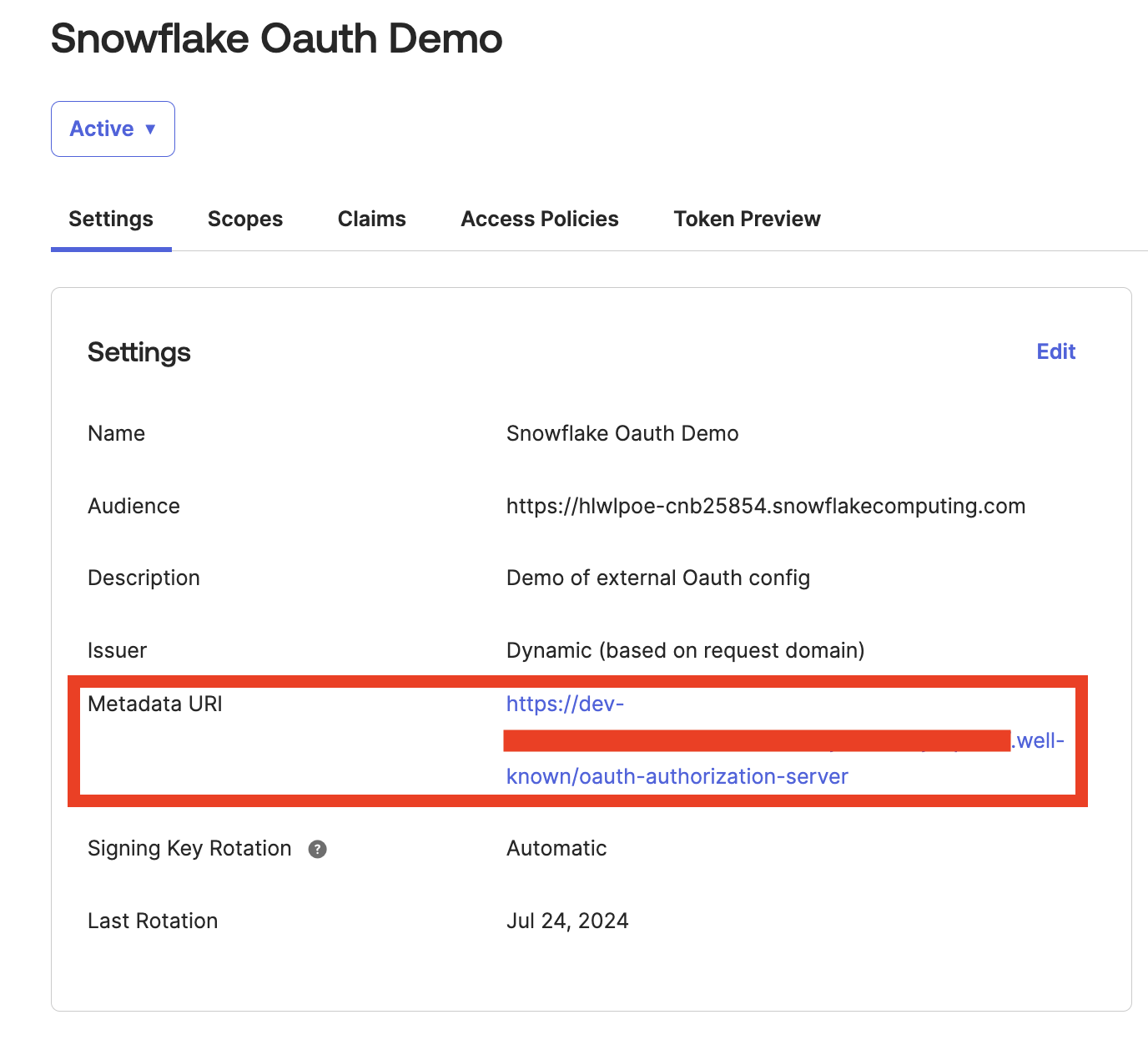1148x1045 pixels.
Task: Click the Name value Snowflake Oauth Demo
Action: tap(622, 433)
